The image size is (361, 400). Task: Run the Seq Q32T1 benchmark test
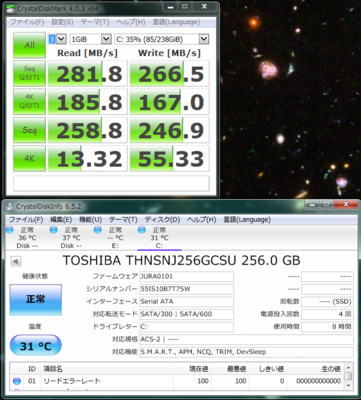point(29,73)
